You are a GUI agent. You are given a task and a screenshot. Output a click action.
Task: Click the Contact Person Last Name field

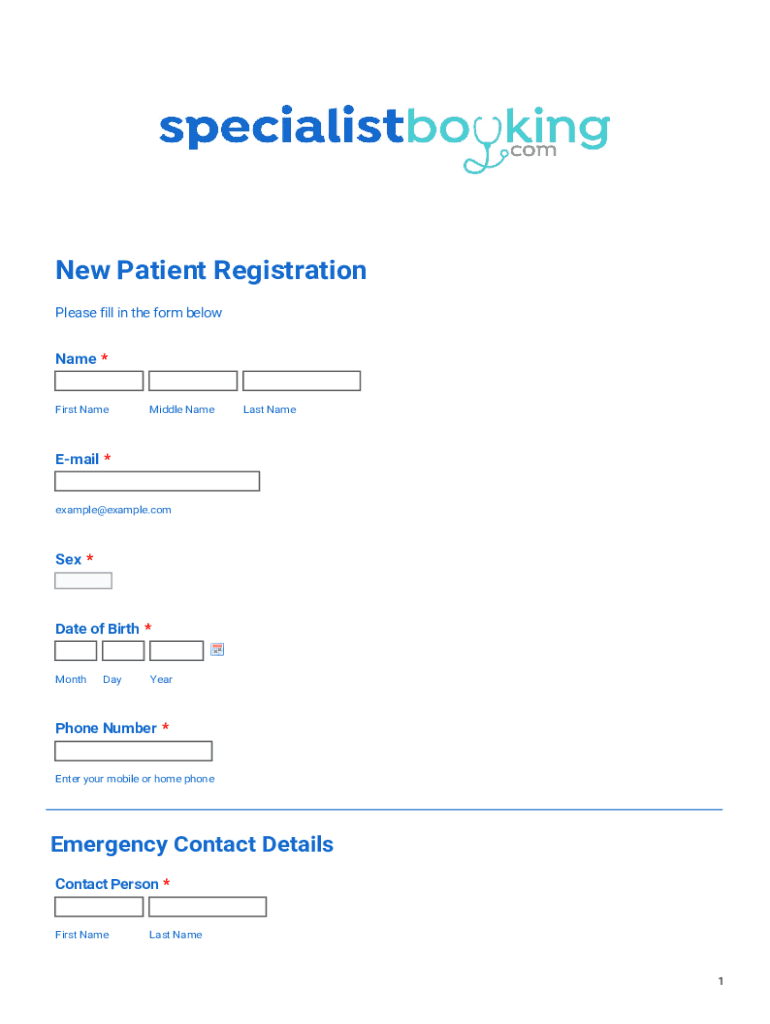pyautogui.click(x=207, y=907)
